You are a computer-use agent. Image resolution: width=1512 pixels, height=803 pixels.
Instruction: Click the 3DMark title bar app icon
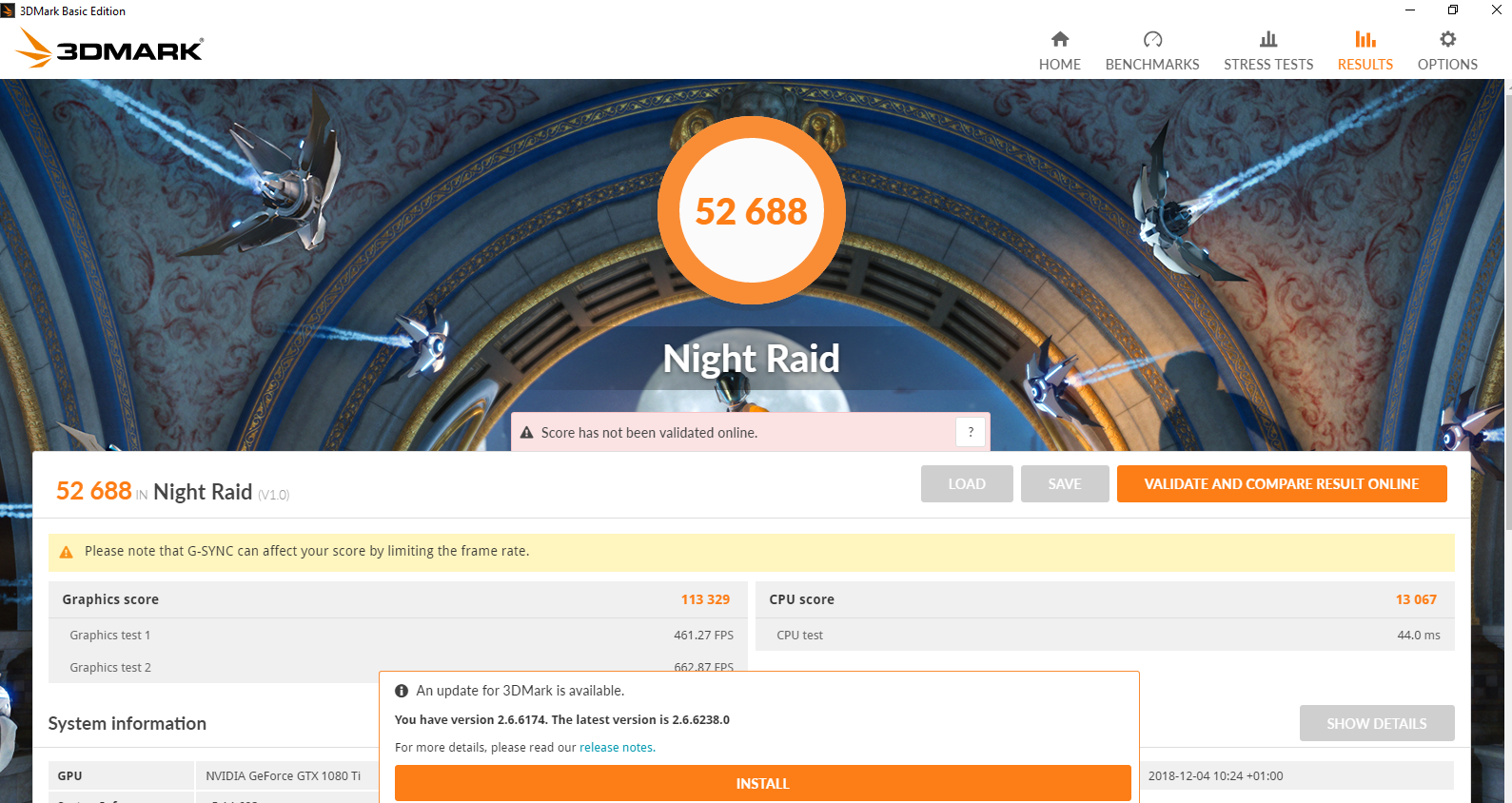[9, 10]
